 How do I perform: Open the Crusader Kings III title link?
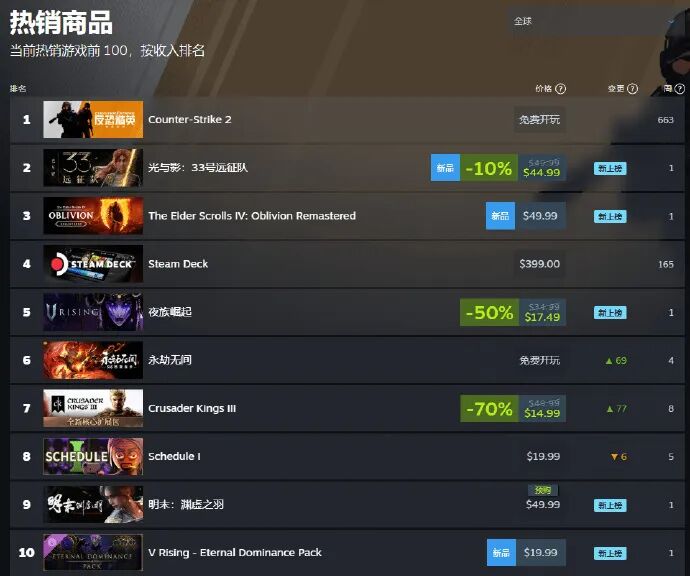192,408
